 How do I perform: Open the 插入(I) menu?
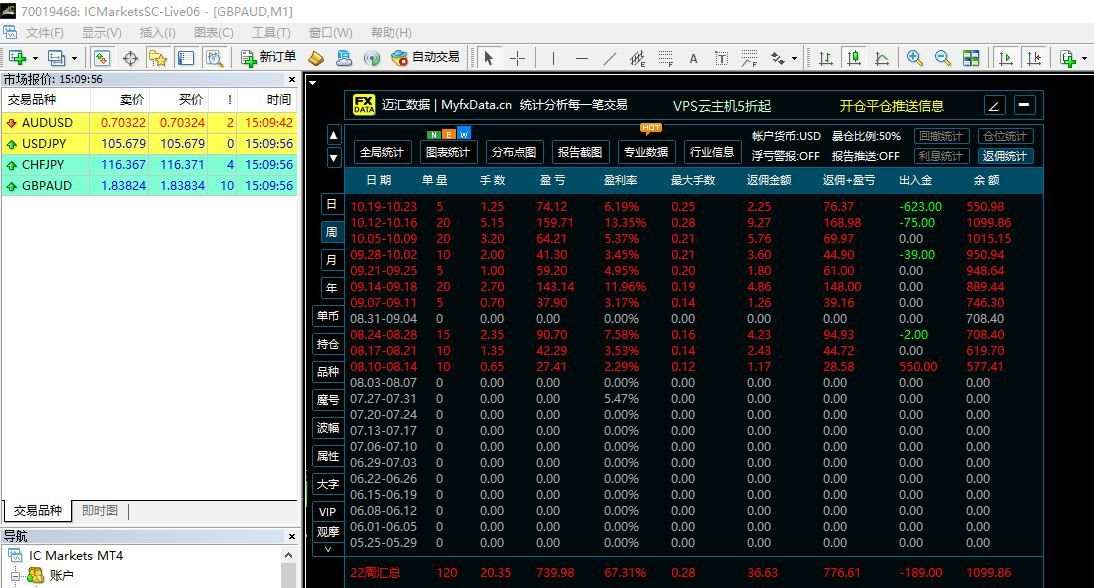point(158,33)
